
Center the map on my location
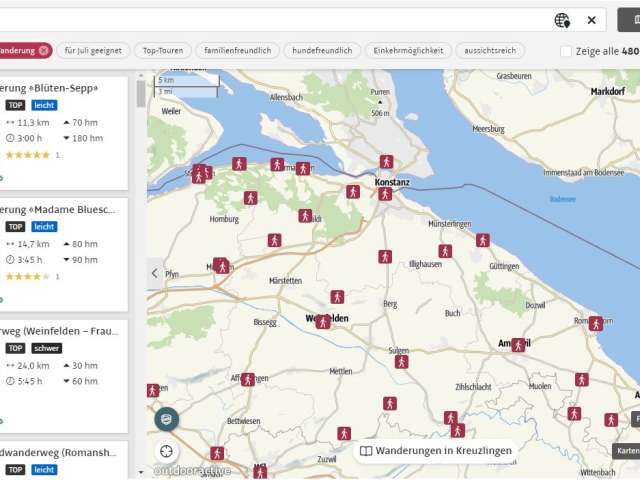pyautogui.click(x=166, y=451)
